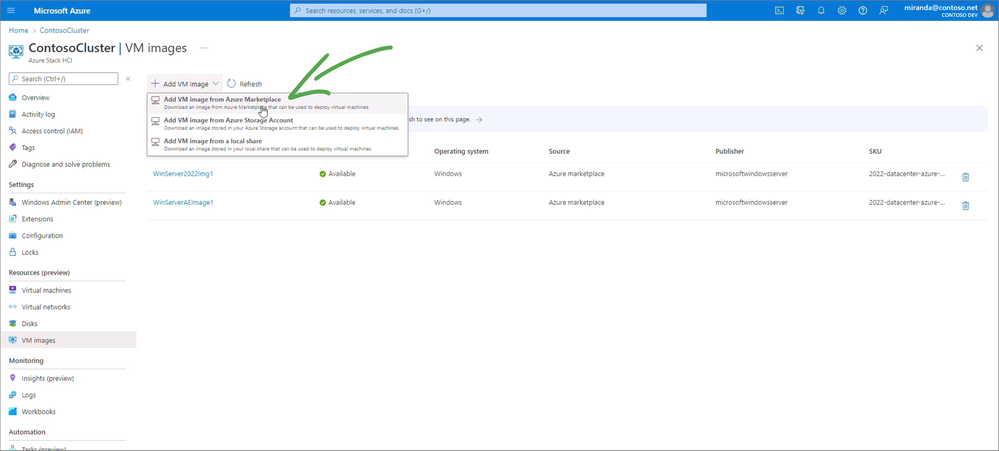Screen dimensions: 999x451
Task: Close the VM images blade
Action: pyautogui.click(x=979, y=48)
